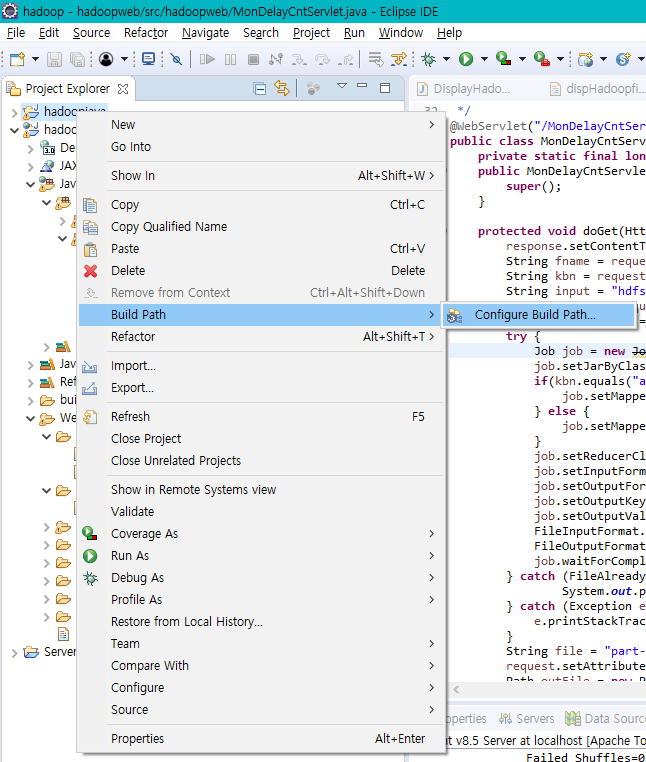Choose Copy Qualified Name in context menu
This screenshot has width=646, height=762.
(x=261, y=227)
